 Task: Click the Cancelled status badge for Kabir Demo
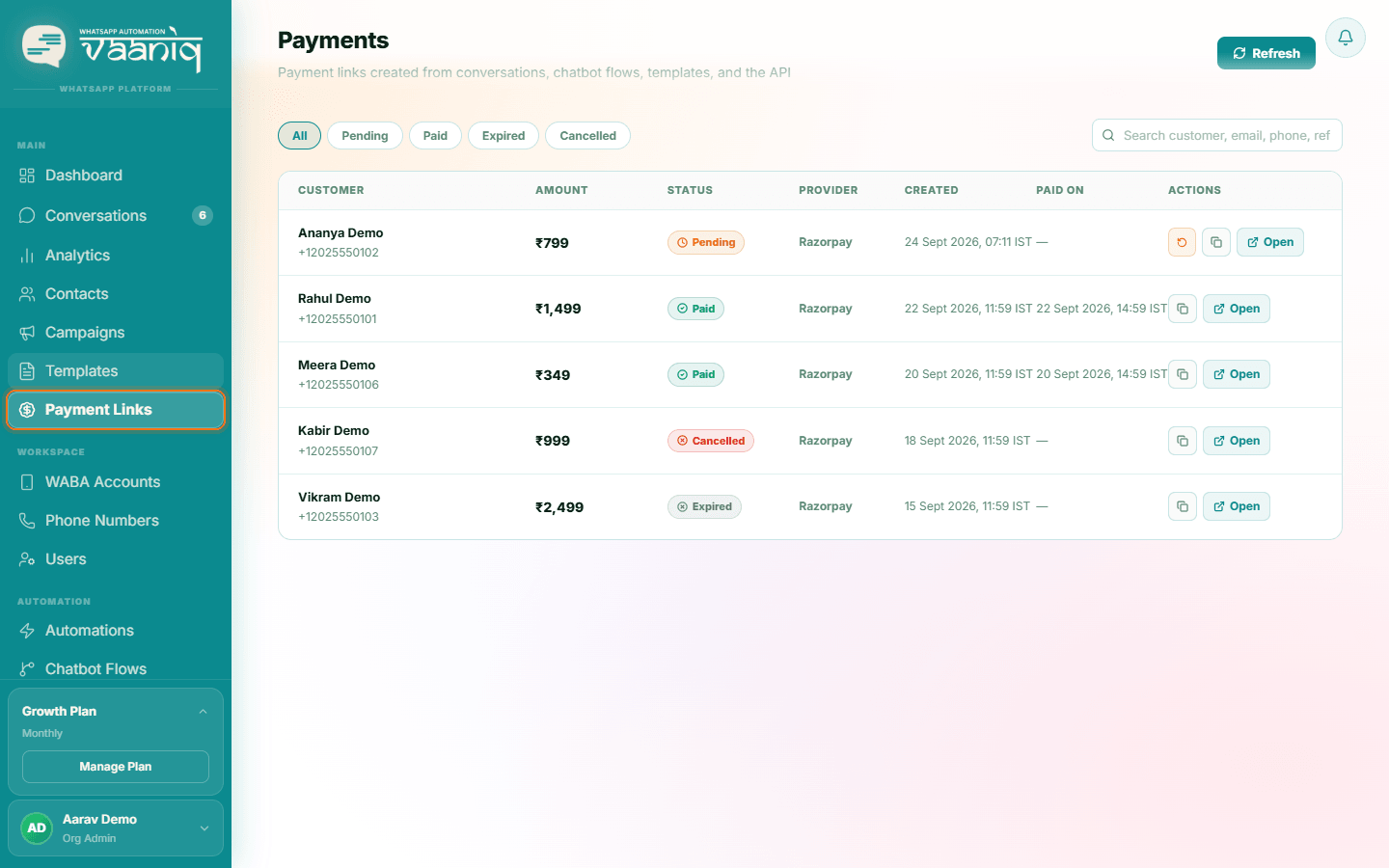pyautogui.click(x=711, y=441)
